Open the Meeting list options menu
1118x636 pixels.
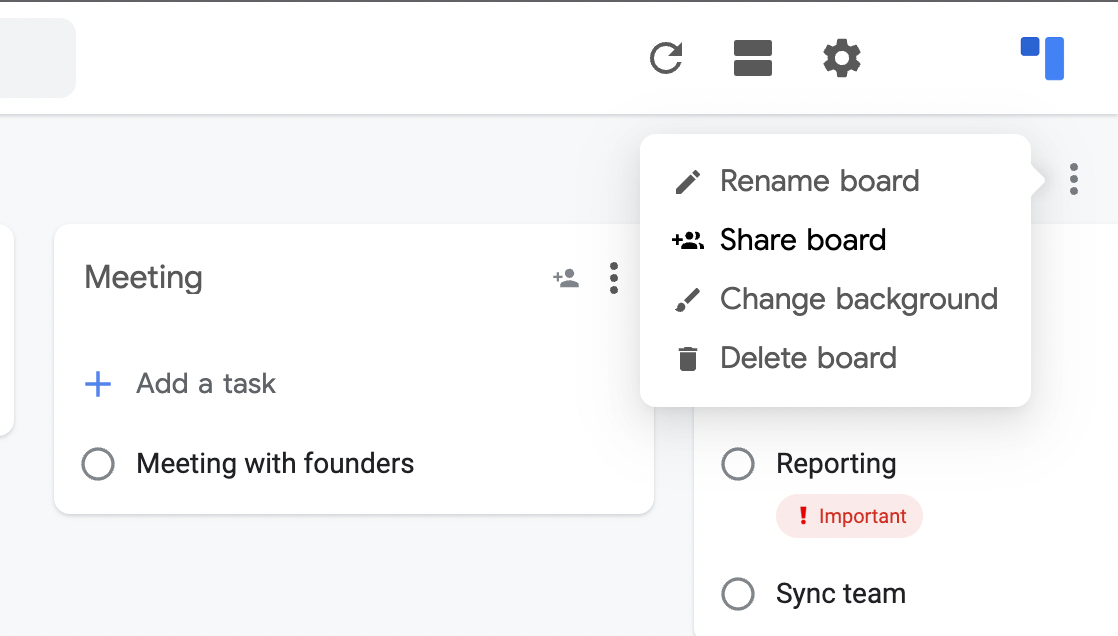(614, 279)
